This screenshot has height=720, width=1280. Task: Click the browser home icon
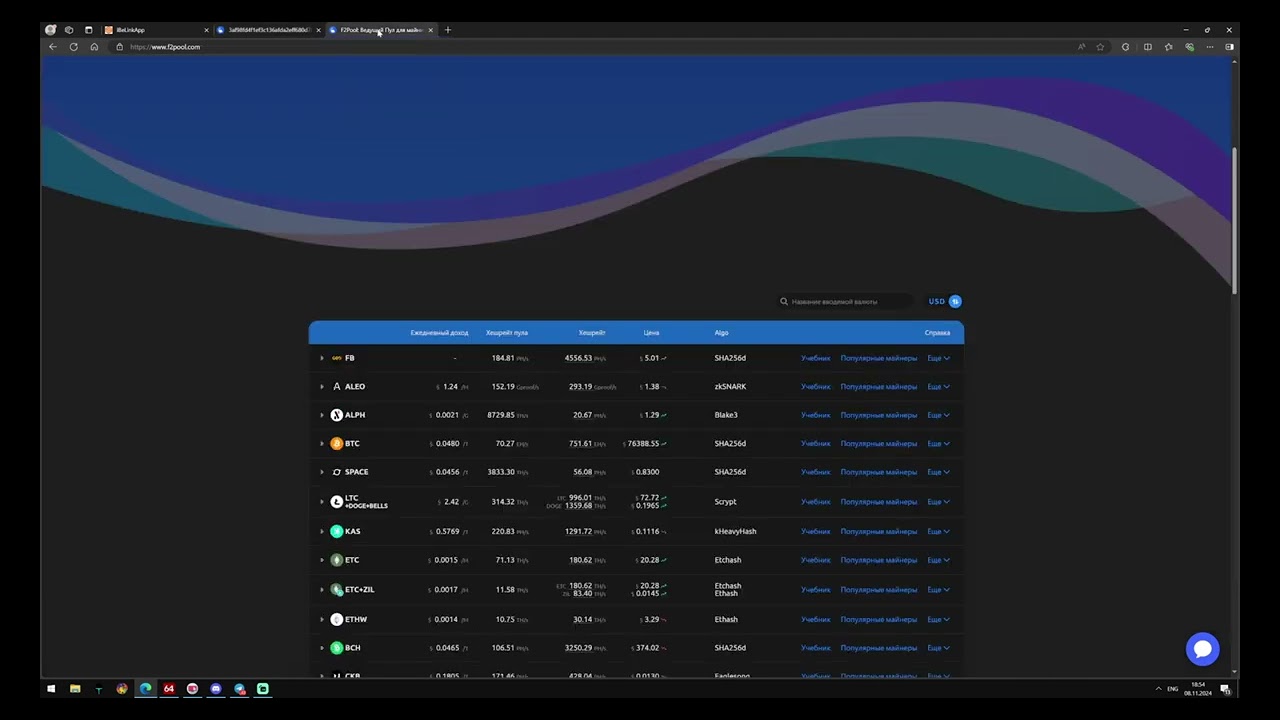pyautogui.click(x=94, y=47)
